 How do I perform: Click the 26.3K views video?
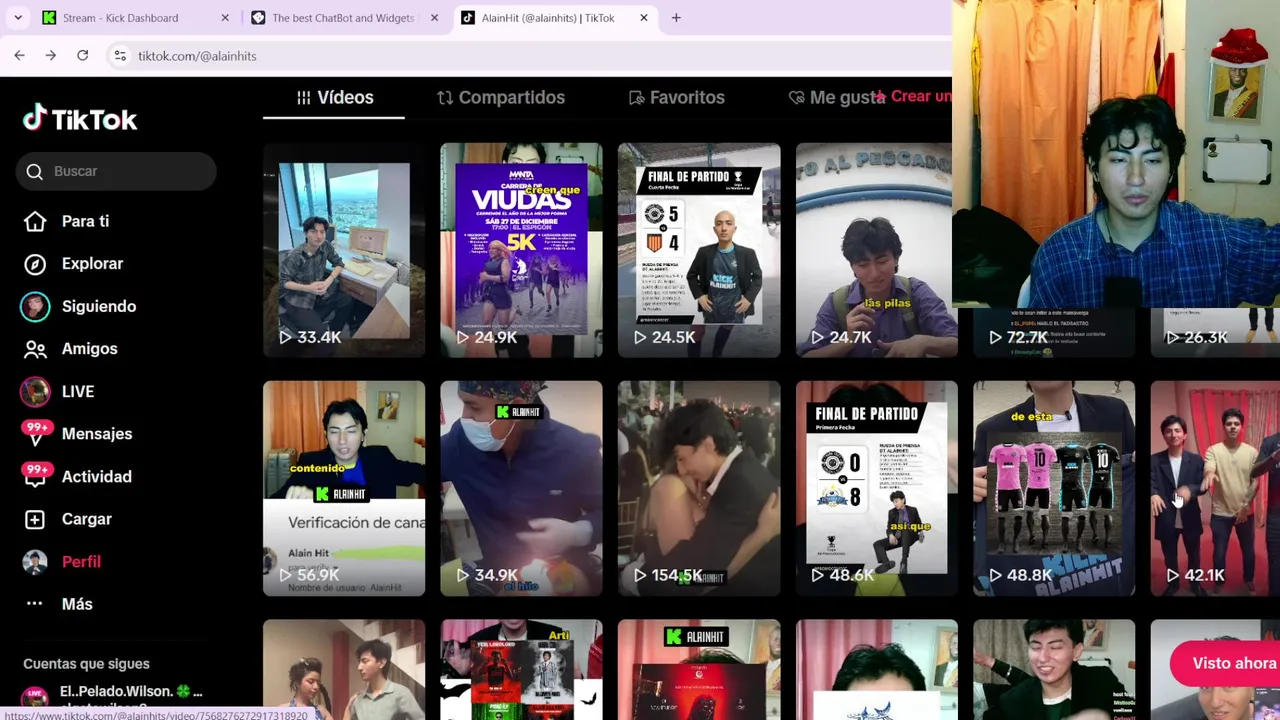point(1215,332)
